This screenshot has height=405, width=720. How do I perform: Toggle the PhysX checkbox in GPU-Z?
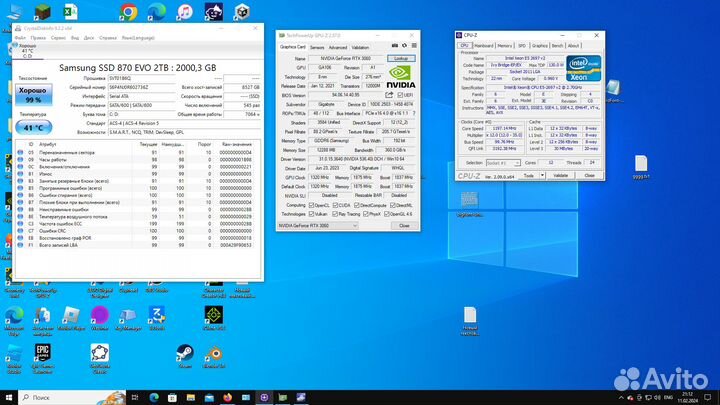(366, 214)
